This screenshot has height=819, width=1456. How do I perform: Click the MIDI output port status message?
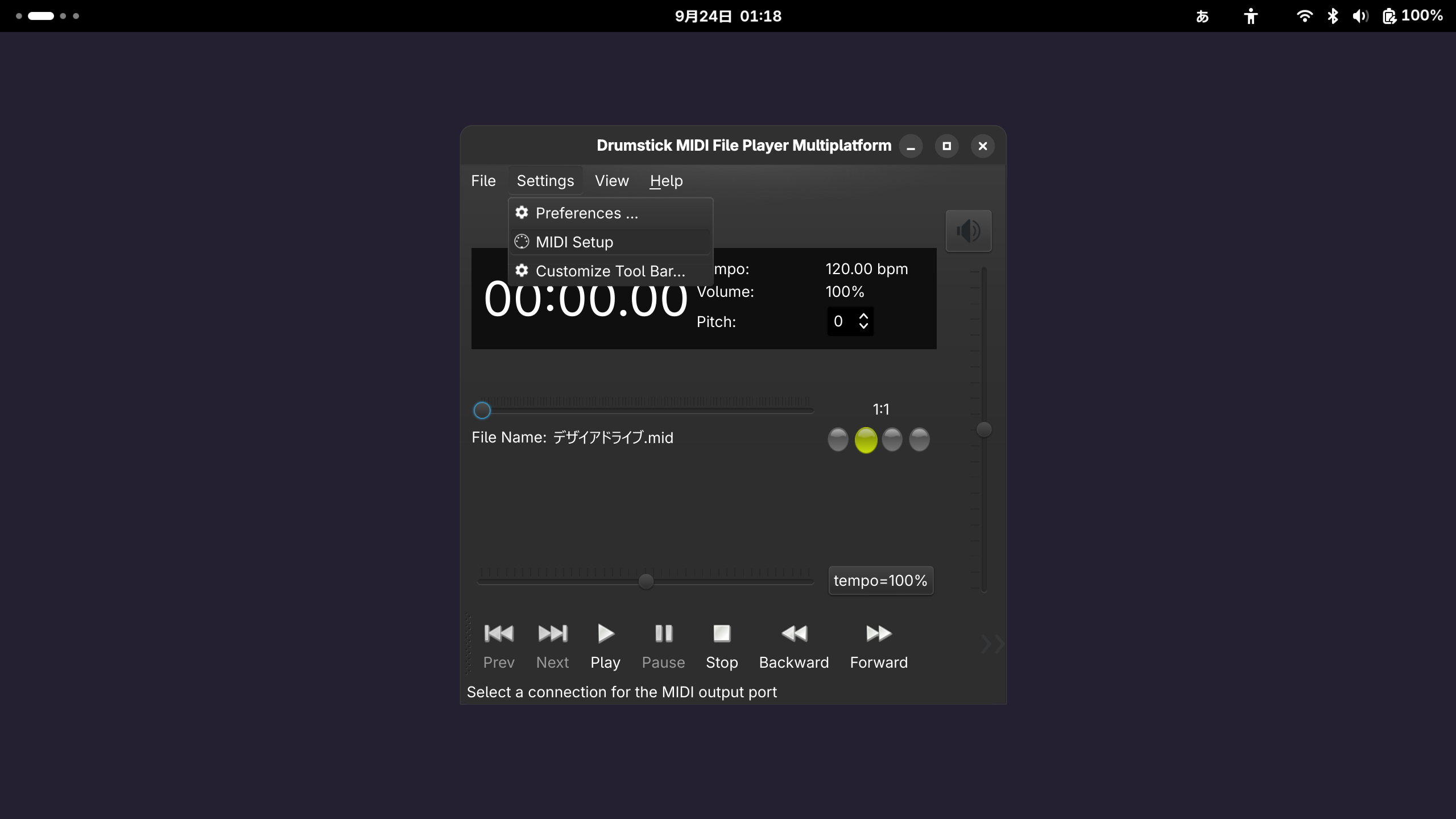coord(622,692)
